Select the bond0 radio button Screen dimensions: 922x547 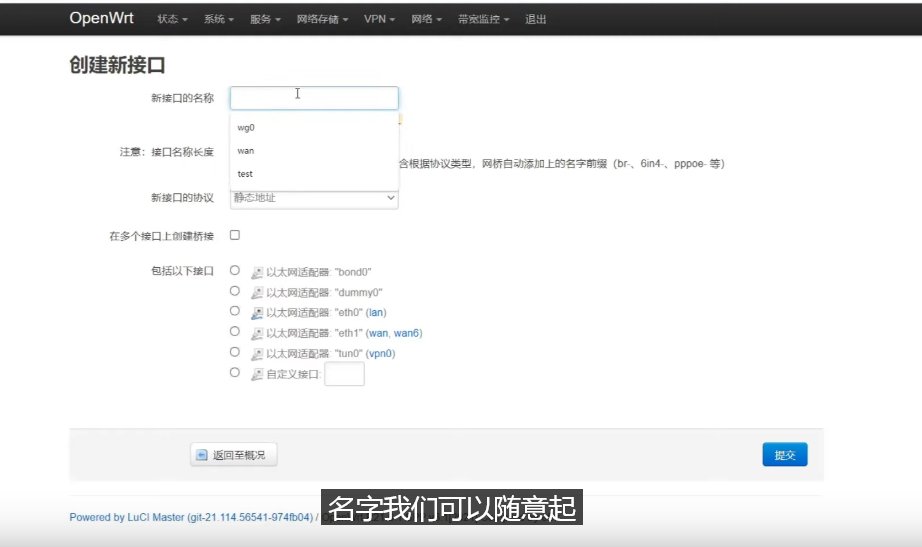(x=235, y=271)
